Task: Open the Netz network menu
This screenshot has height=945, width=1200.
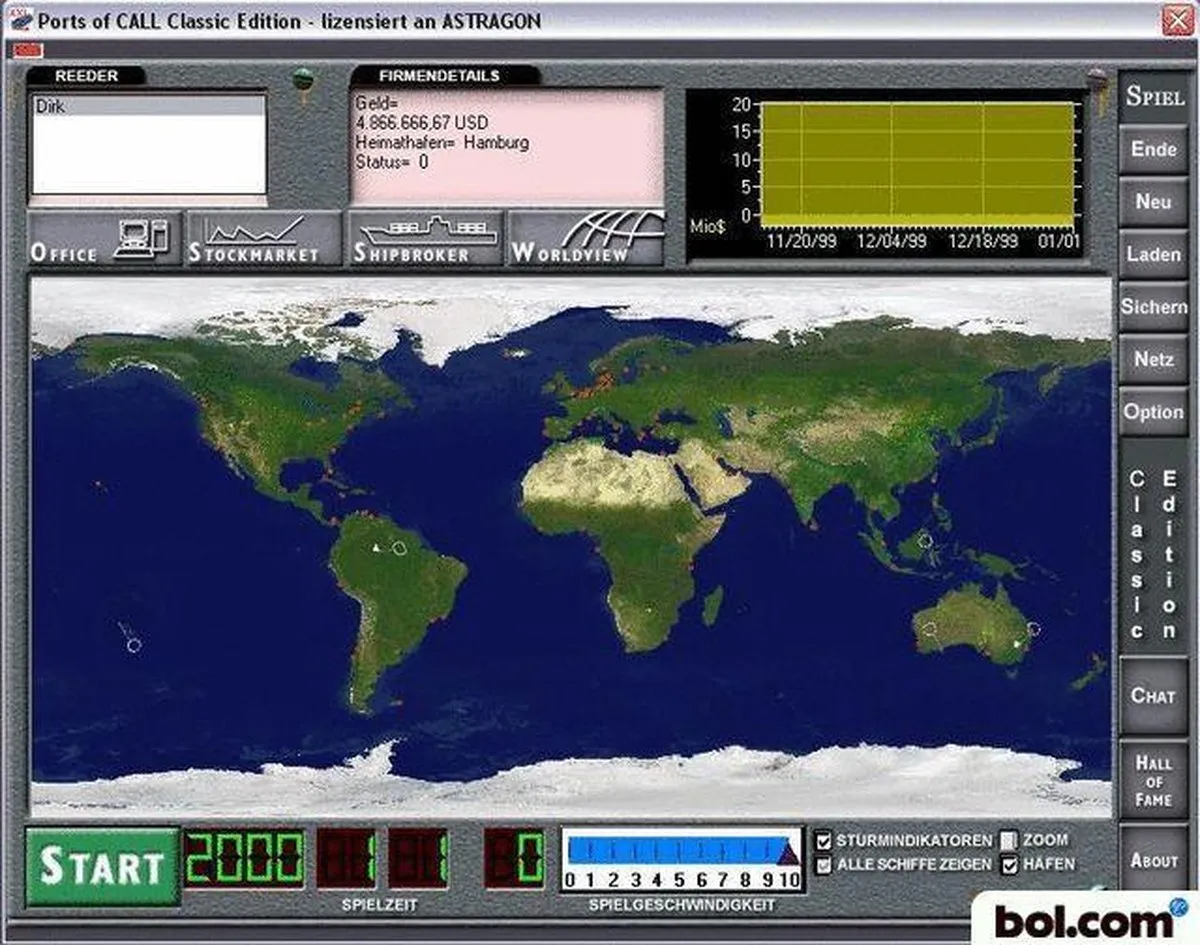Action: tap(1153, 359)
